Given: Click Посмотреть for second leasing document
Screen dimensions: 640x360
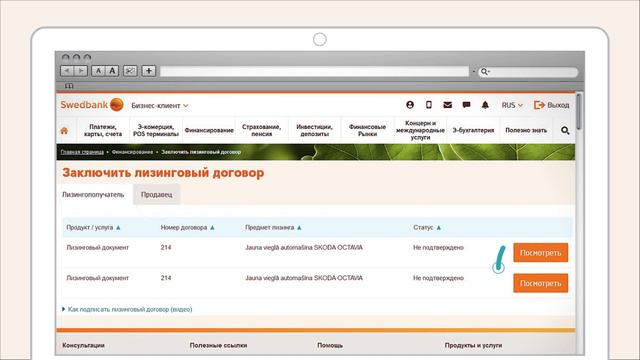Looking at the screenshot, I should [x=540, y=283].
